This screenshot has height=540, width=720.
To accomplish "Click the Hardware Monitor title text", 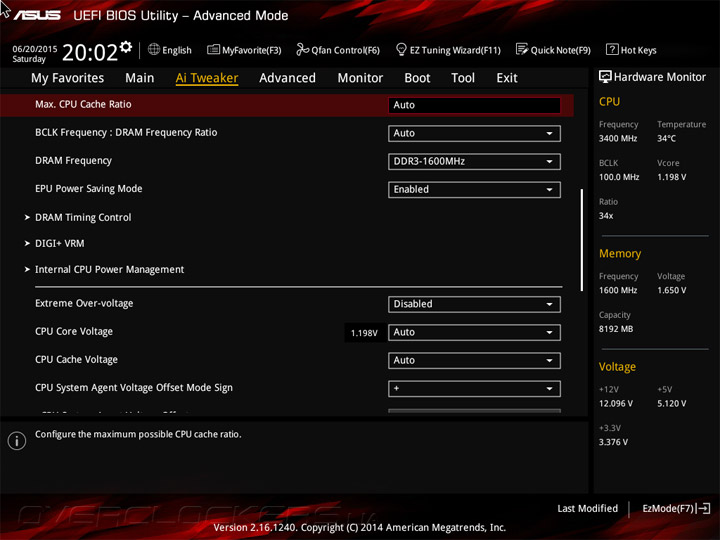I will 660,77.
